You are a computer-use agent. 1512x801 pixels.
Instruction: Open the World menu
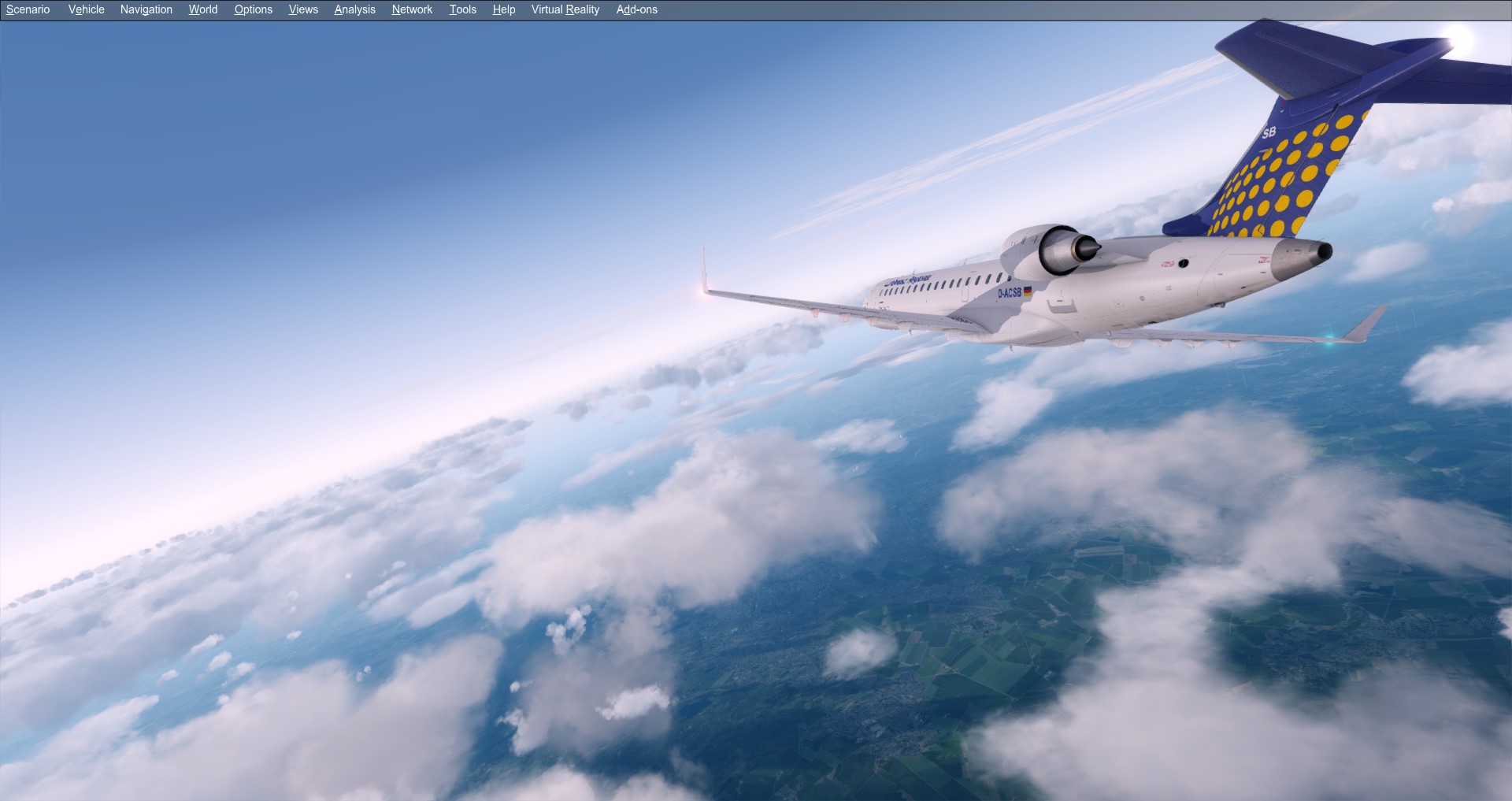202,9
